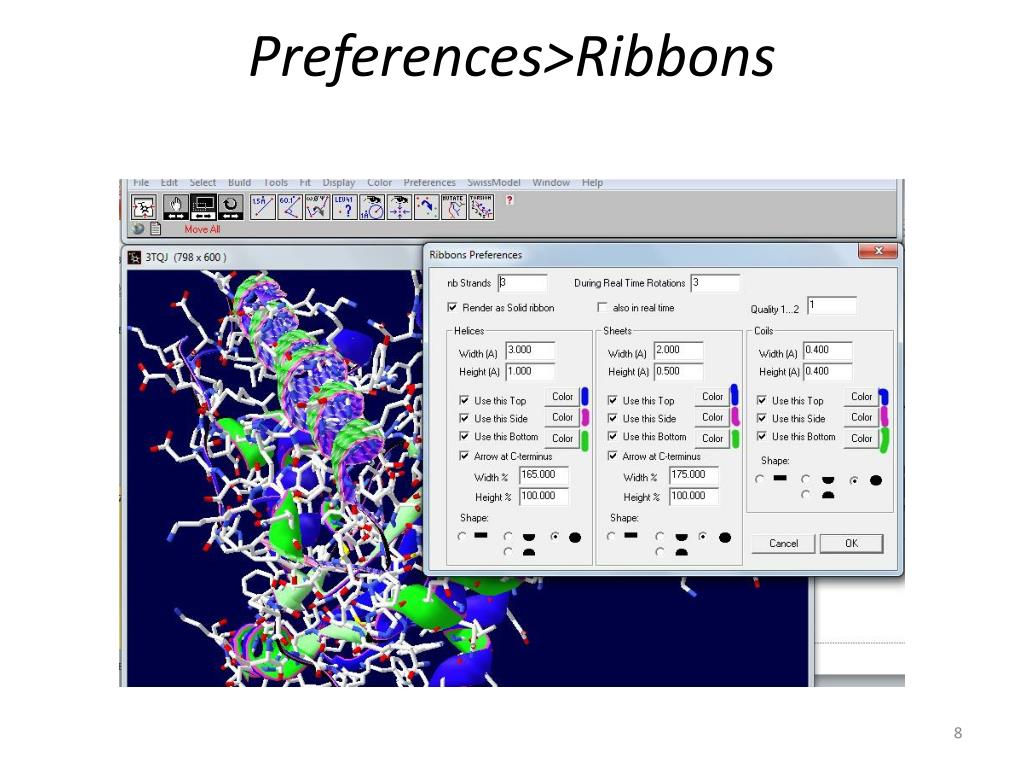Image resolution: width=1024 pixels, height=768 pixels.
Task: Click the globe icon under toolbar
Action: click(x=138, y=229)
